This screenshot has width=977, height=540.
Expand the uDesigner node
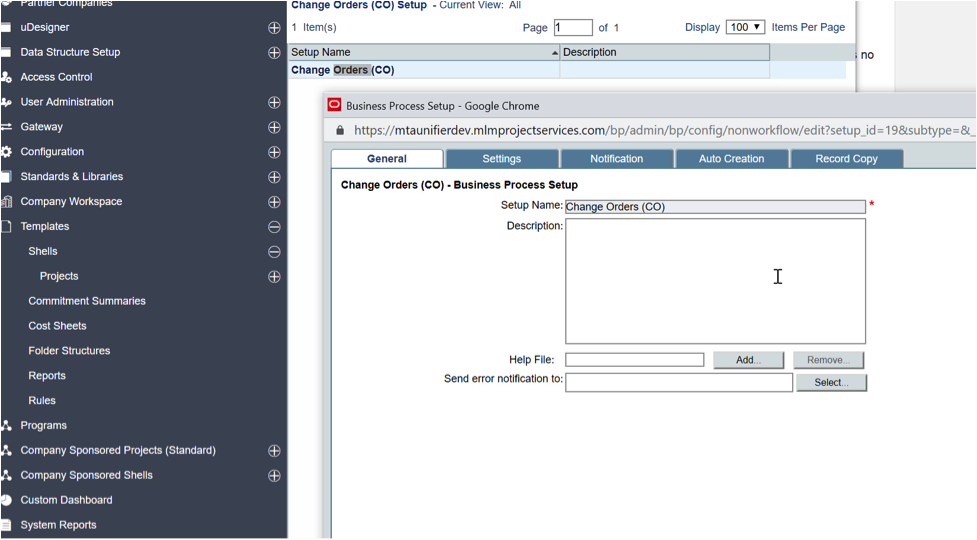274,27
